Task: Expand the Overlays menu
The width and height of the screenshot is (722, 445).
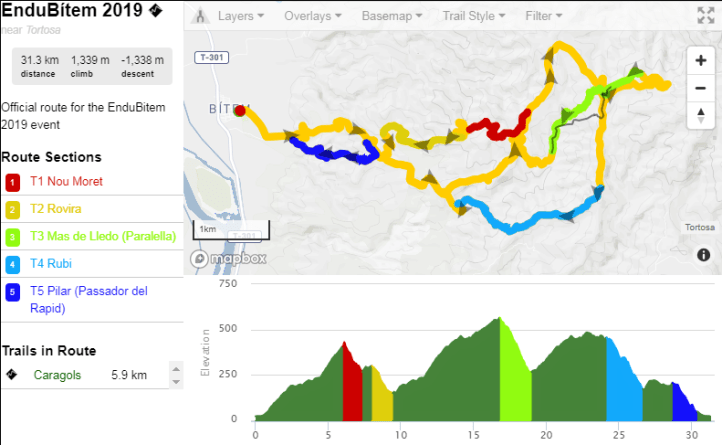Action: (x=315, y=17)
